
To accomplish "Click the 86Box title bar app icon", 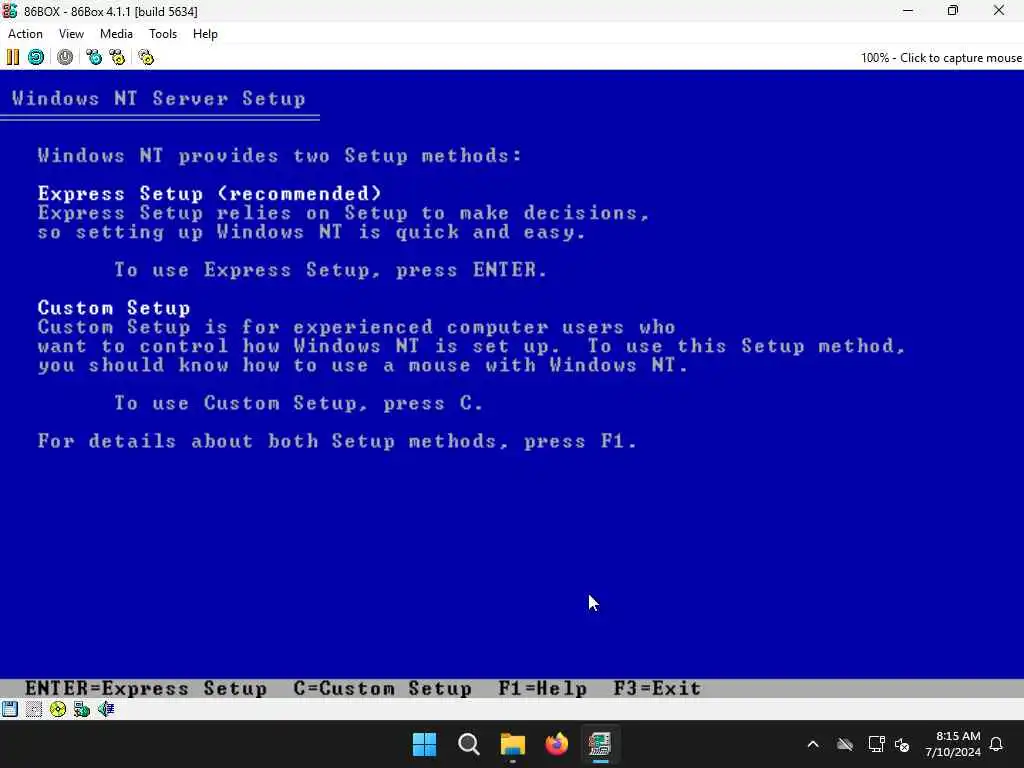I will click(x=10, y=10).
